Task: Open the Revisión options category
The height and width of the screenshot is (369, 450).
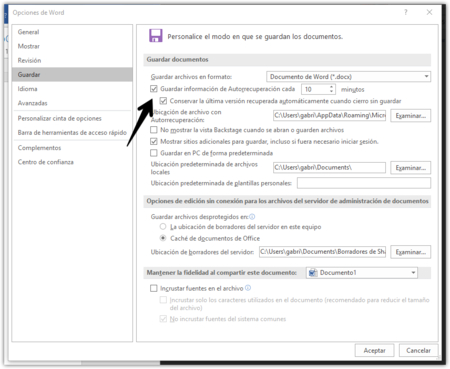Action: tap(72, 60)
